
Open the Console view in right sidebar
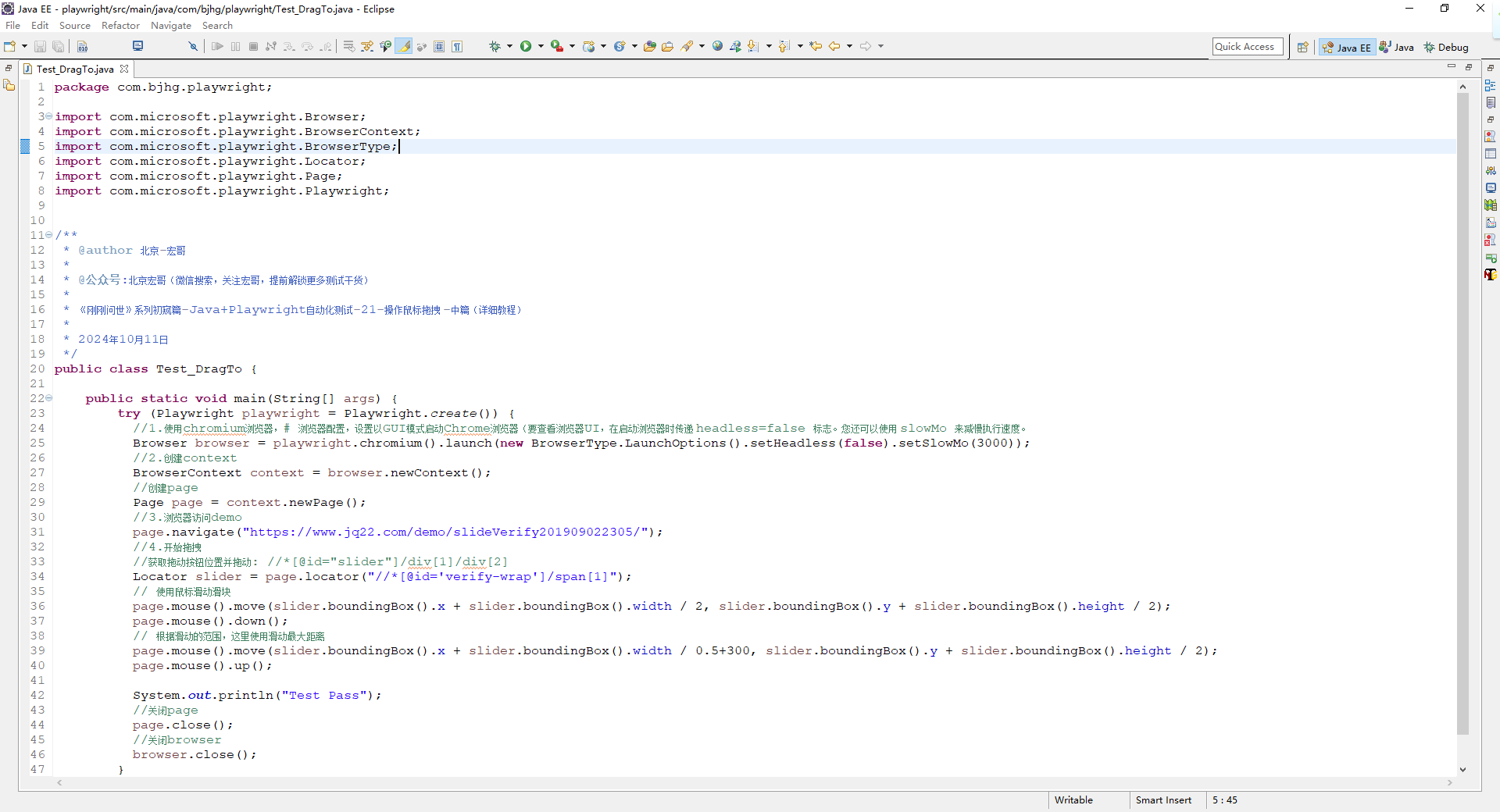tap(1490, 188)
